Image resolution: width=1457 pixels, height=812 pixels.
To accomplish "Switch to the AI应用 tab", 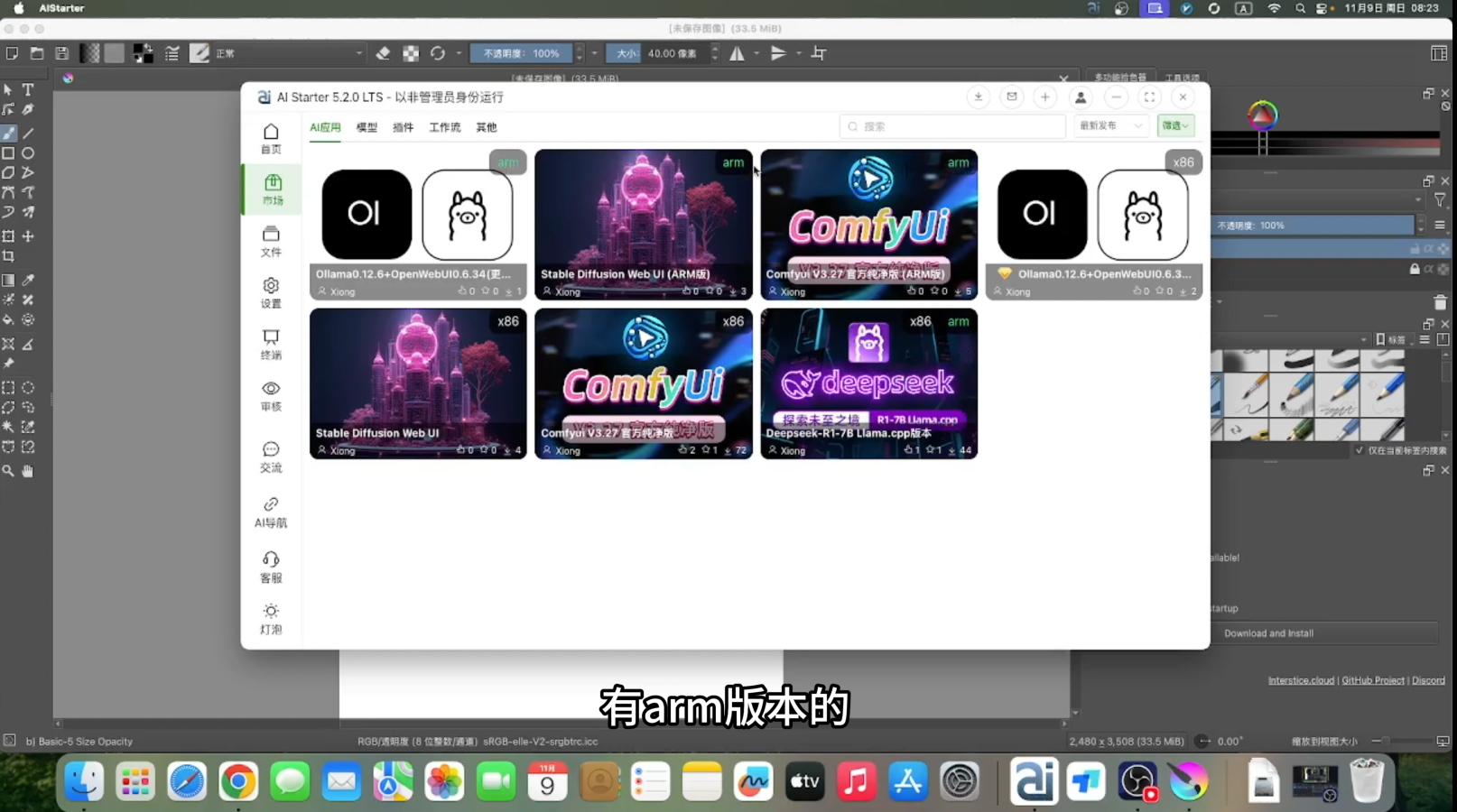I will coord(325,127).
